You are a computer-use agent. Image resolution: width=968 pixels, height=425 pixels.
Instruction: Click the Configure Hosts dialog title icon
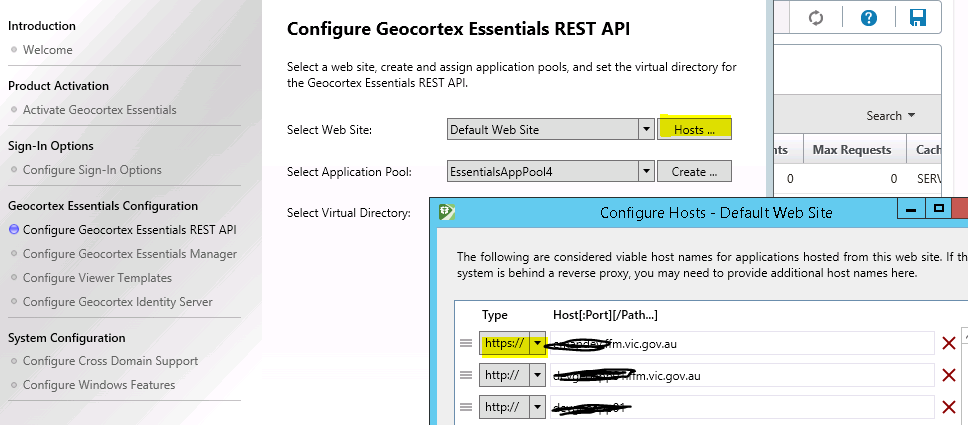coord(447,212)
